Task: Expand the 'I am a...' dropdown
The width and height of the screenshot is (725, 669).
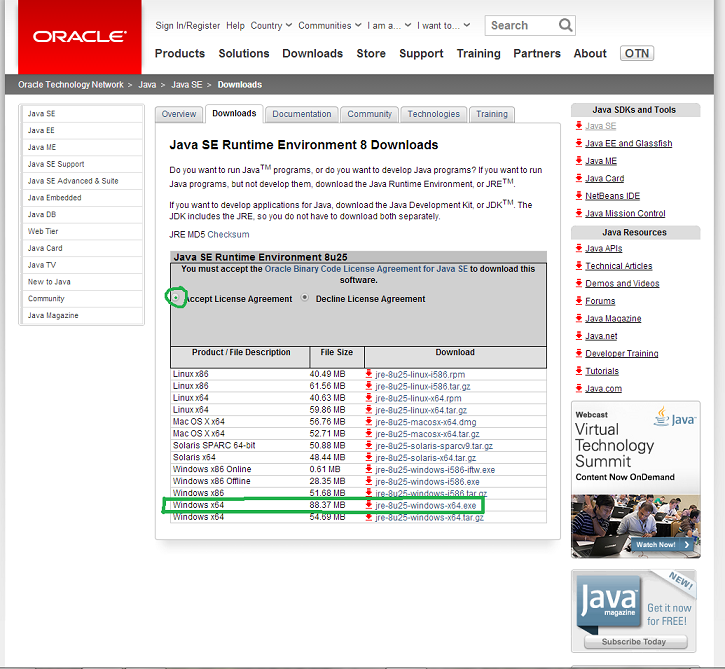Action: tap(389, 25)
